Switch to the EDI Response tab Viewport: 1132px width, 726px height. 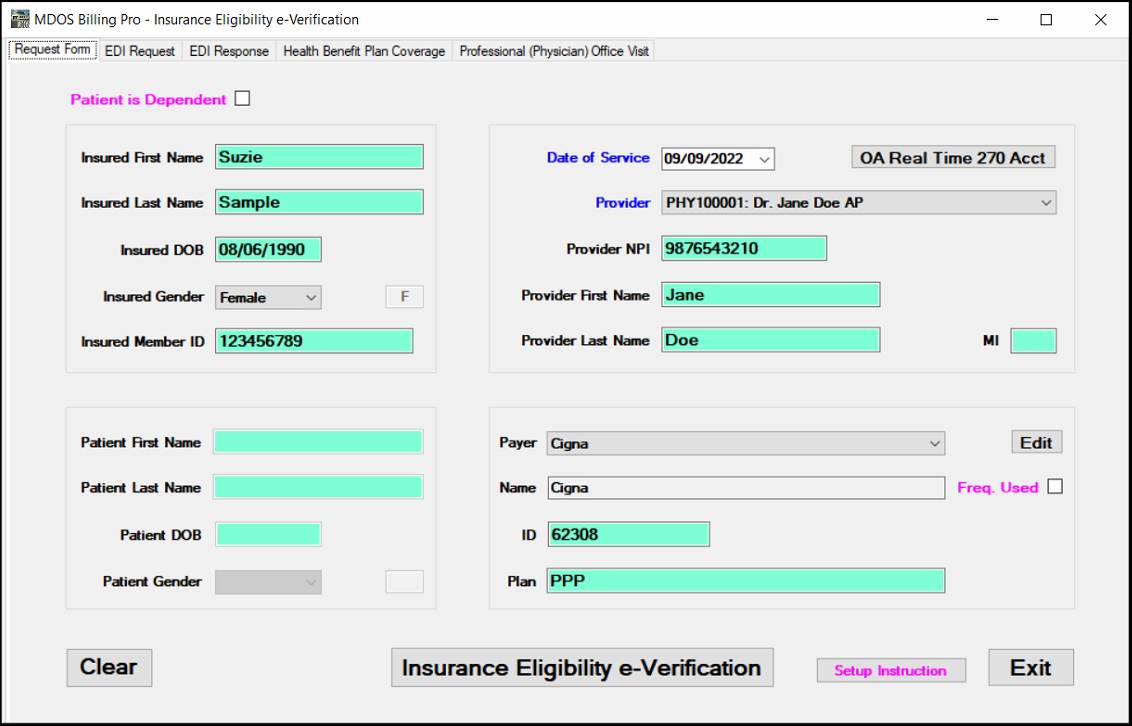[228, 50]
